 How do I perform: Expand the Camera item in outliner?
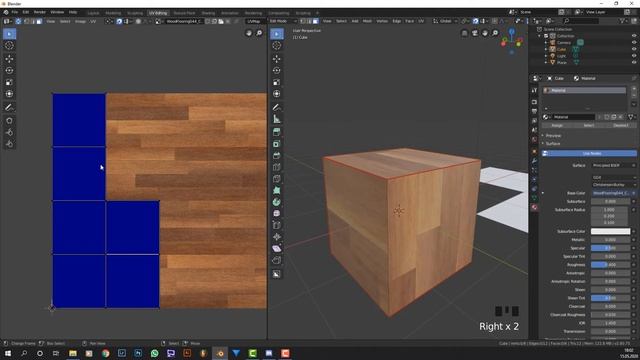(x=546, y=42)
